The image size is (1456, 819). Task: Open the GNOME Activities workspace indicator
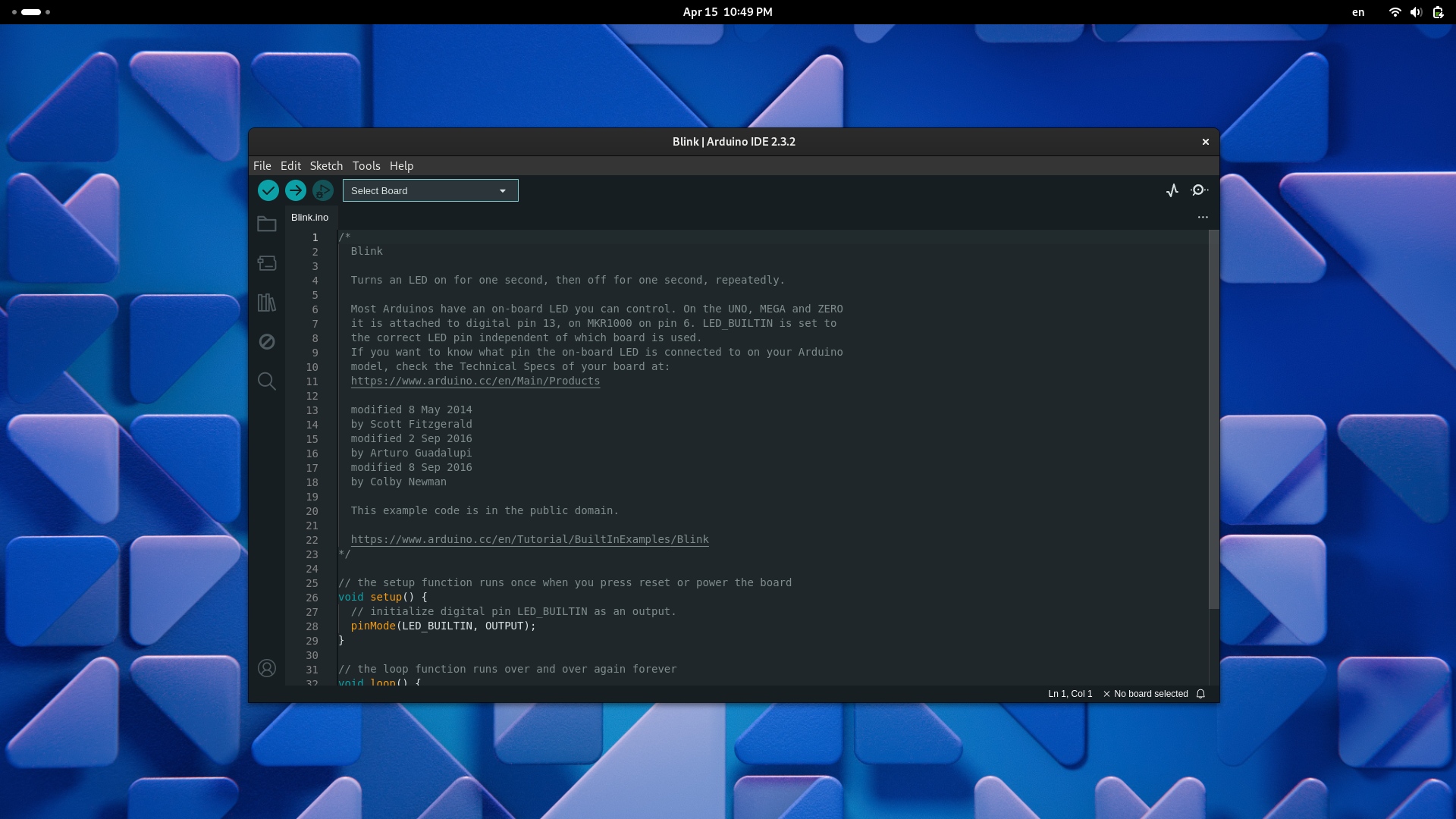[x=31, y=12]
